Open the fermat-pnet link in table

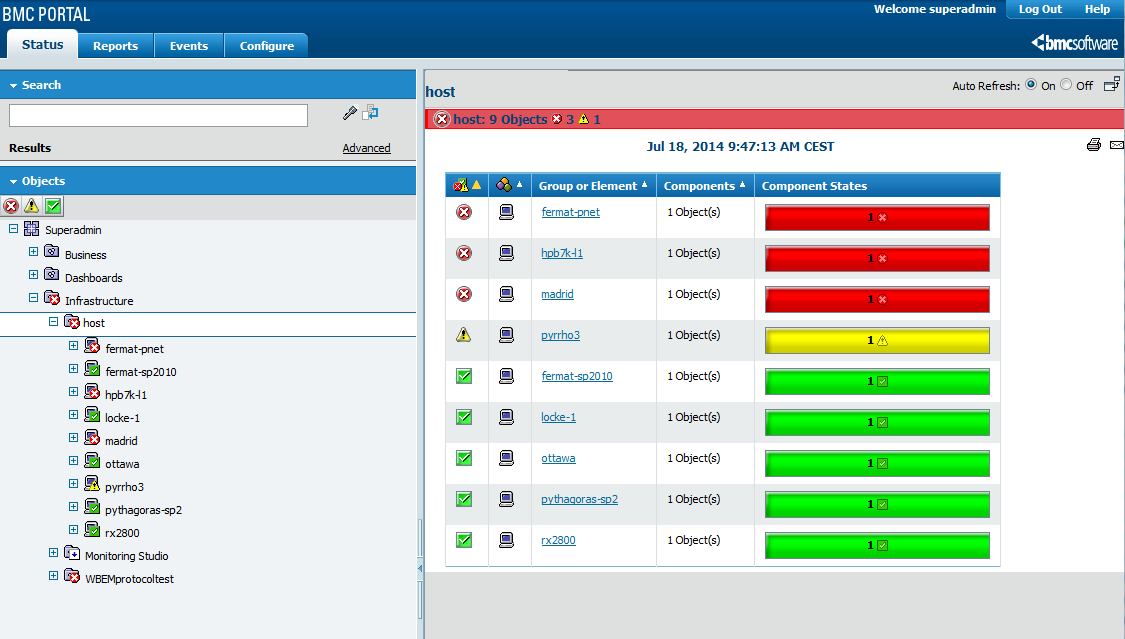coord(570,212)
